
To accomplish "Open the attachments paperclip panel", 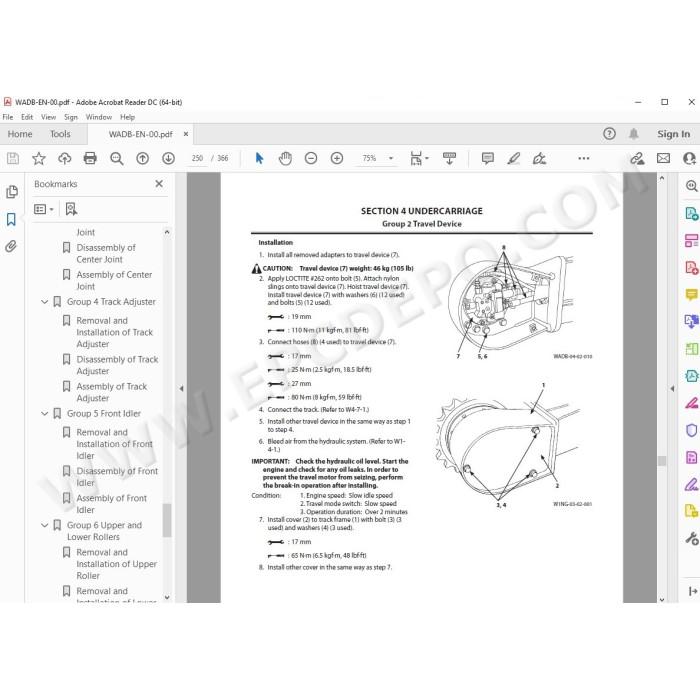I will [x=11, y=246].
